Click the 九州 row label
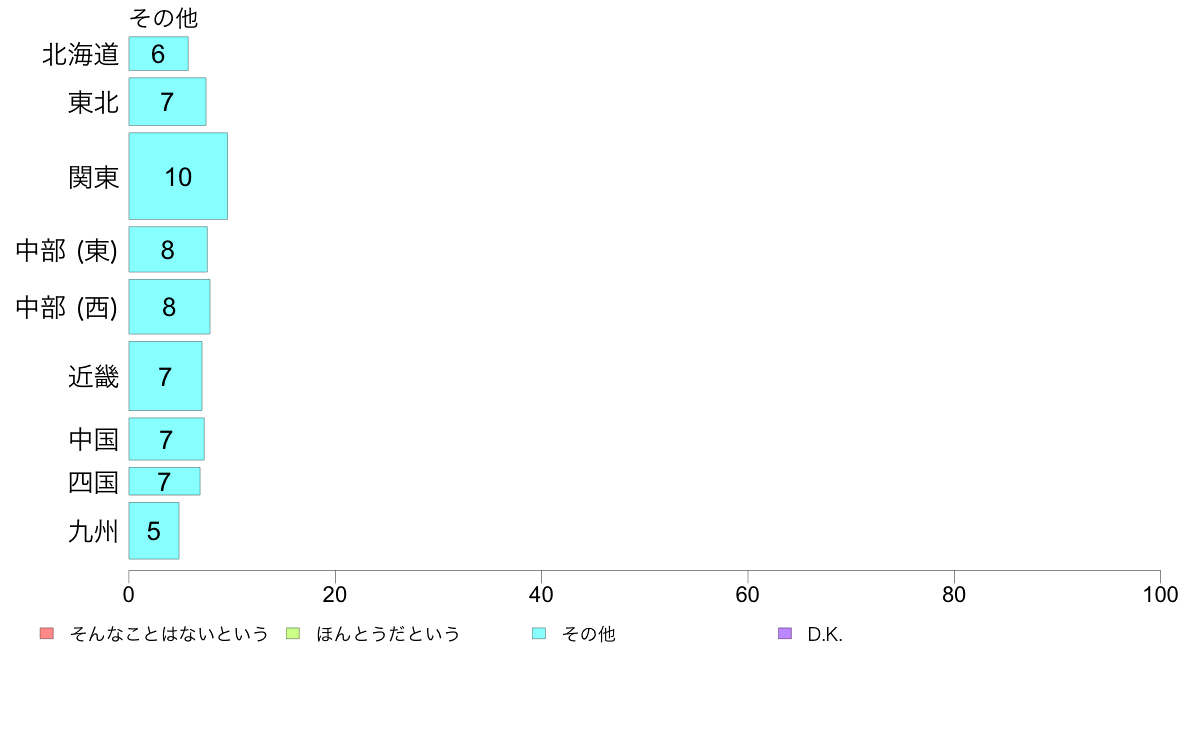This screenshot has height=736, width=1188. (93, 531)
